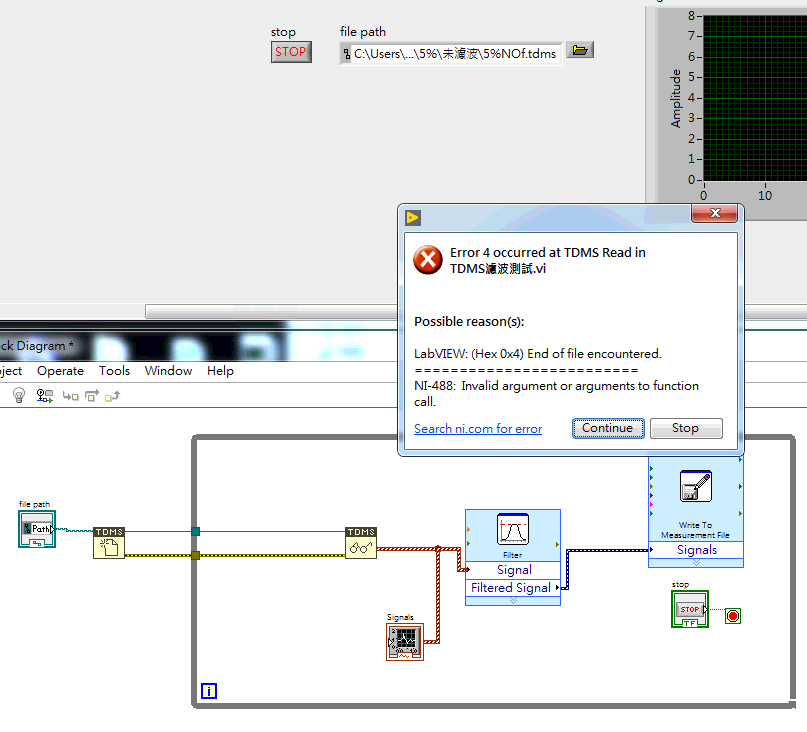Select the Filter Express VI icon
This screenshot has width=807, height=732.
[x=513, y=529]
